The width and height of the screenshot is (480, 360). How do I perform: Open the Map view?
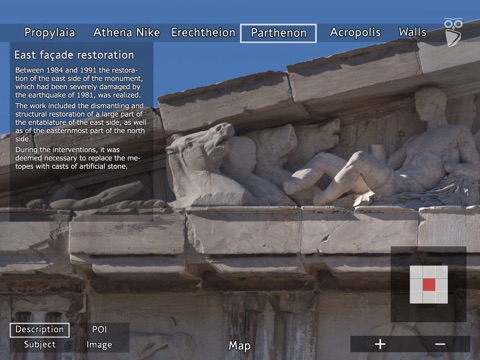pos(239,346)
